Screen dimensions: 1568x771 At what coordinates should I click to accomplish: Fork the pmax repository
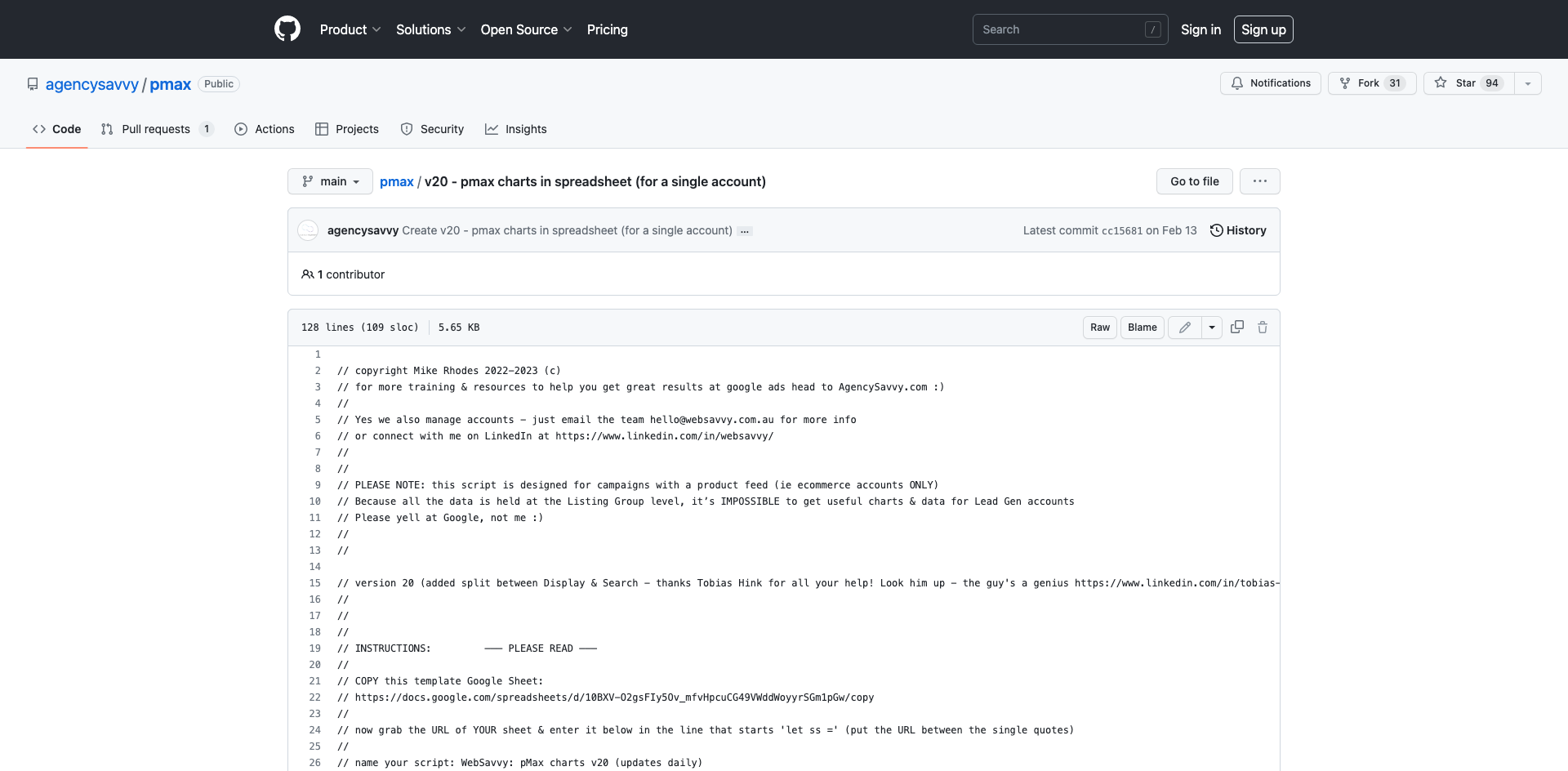point(1371,83)
